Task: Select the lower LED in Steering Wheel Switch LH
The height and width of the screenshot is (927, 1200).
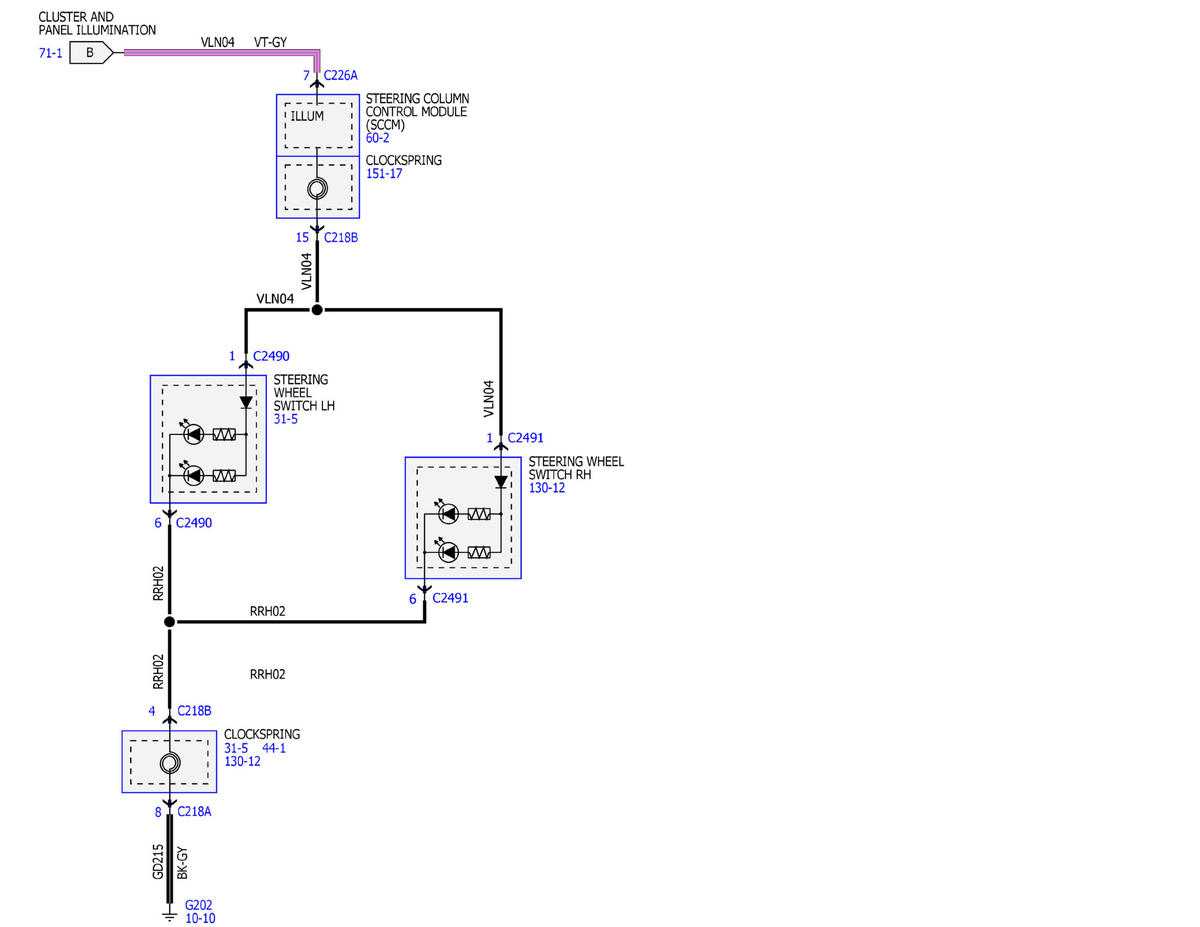Action: [194, 474]
